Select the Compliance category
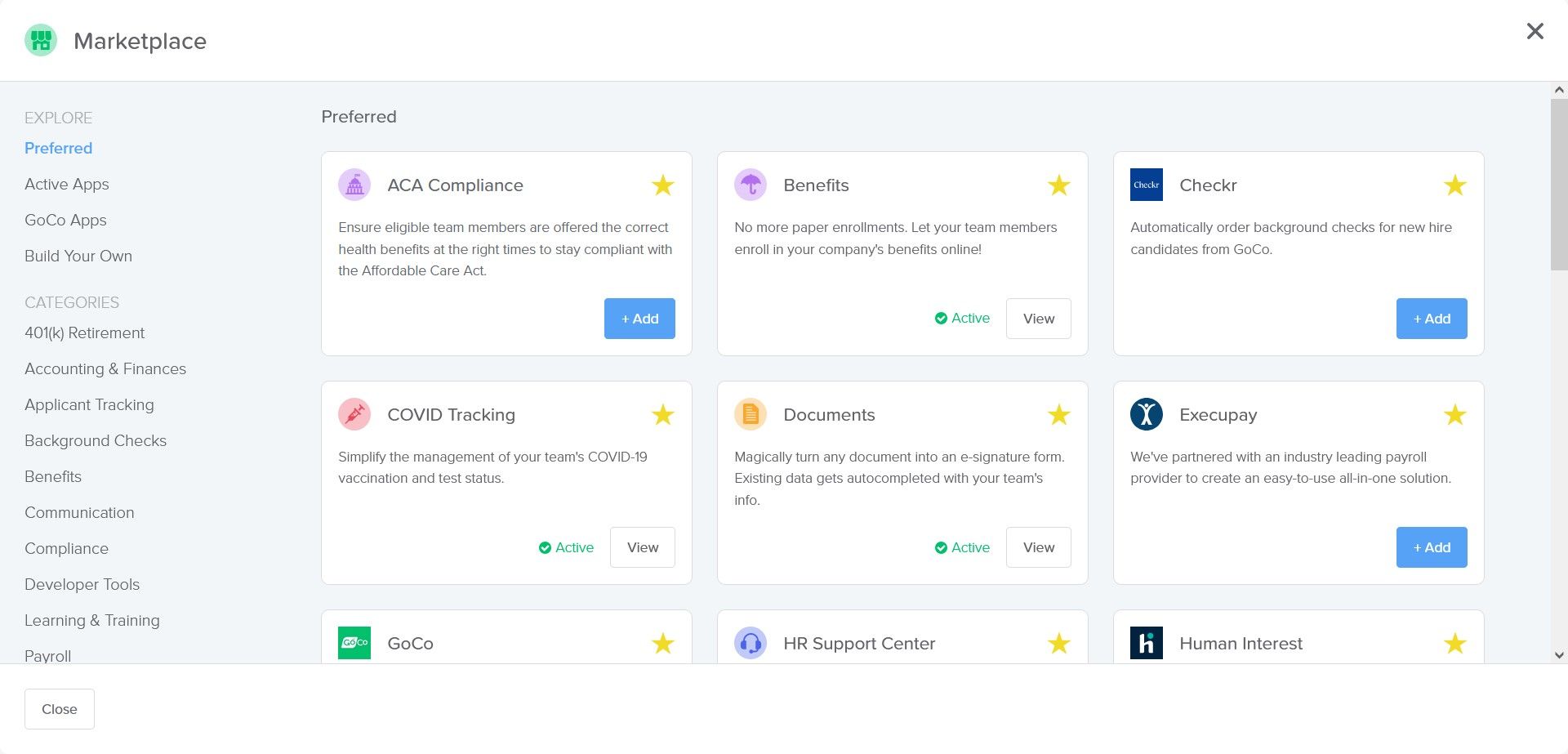Screen dimensions: 1568x754 (x=66, y=548)
